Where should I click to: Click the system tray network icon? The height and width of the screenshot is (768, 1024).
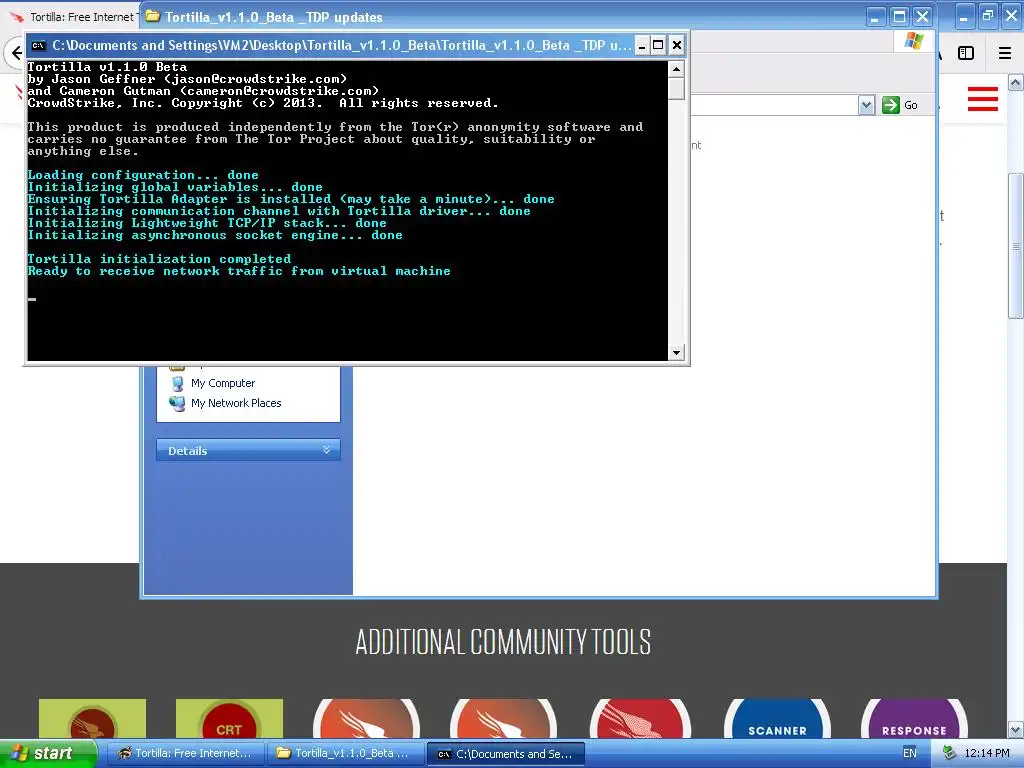949,753
